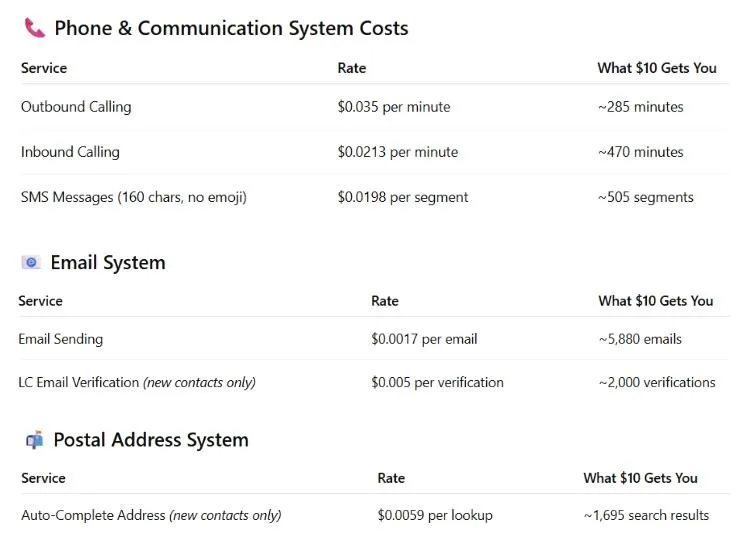Select the Email System heading
Screen dimensions: 745x540
coord(108,263)
